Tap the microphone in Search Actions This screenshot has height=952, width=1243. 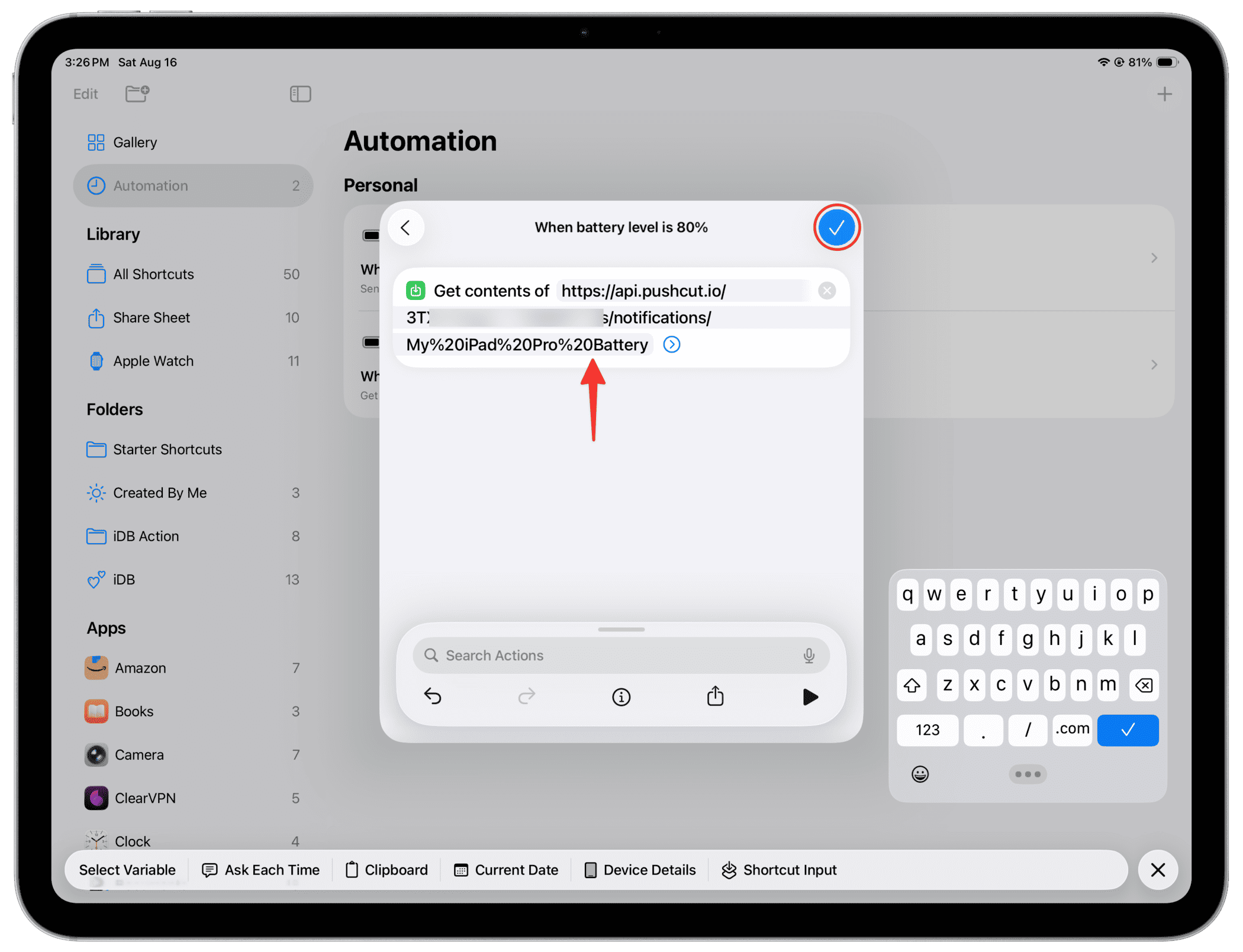coord(809,655)
